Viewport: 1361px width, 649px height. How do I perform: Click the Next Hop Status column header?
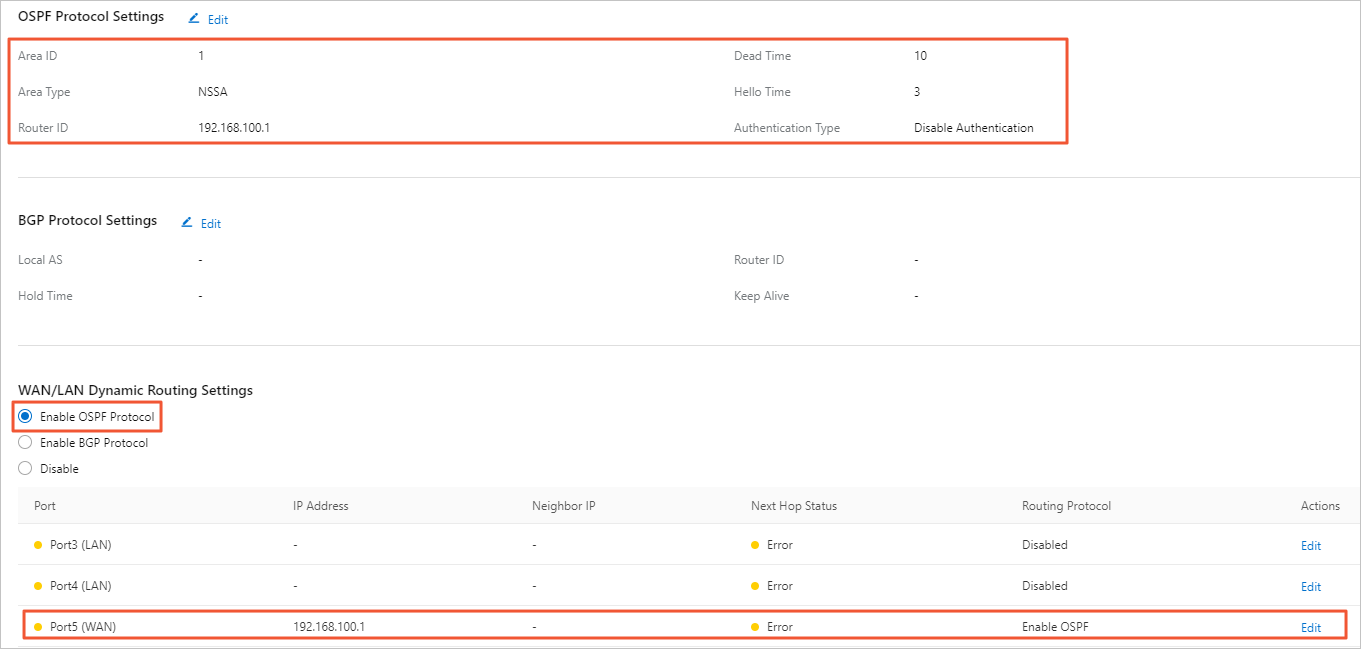click(794, 506)
